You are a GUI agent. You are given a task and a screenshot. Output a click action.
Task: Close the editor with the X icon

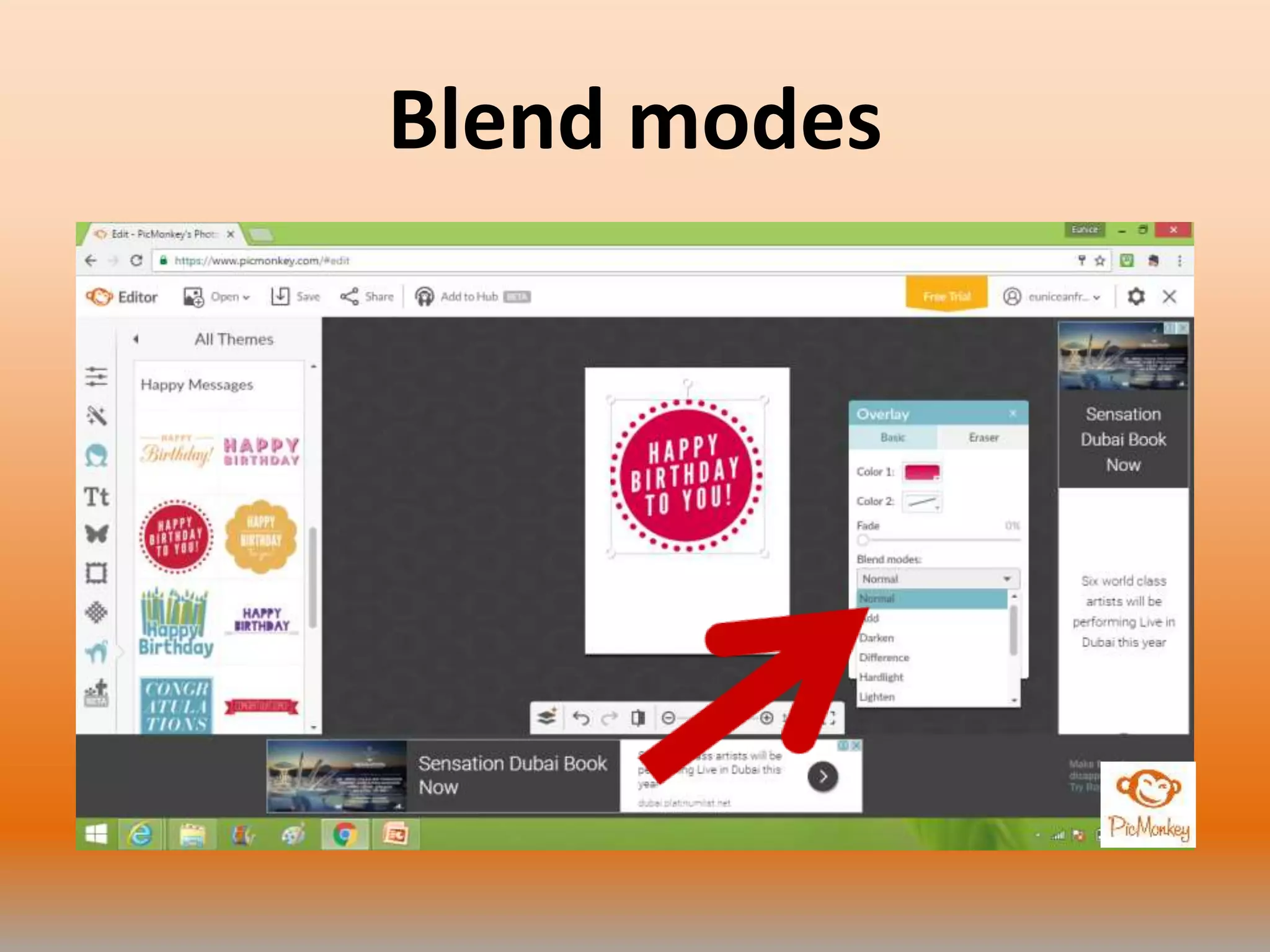coord(1170,296)
